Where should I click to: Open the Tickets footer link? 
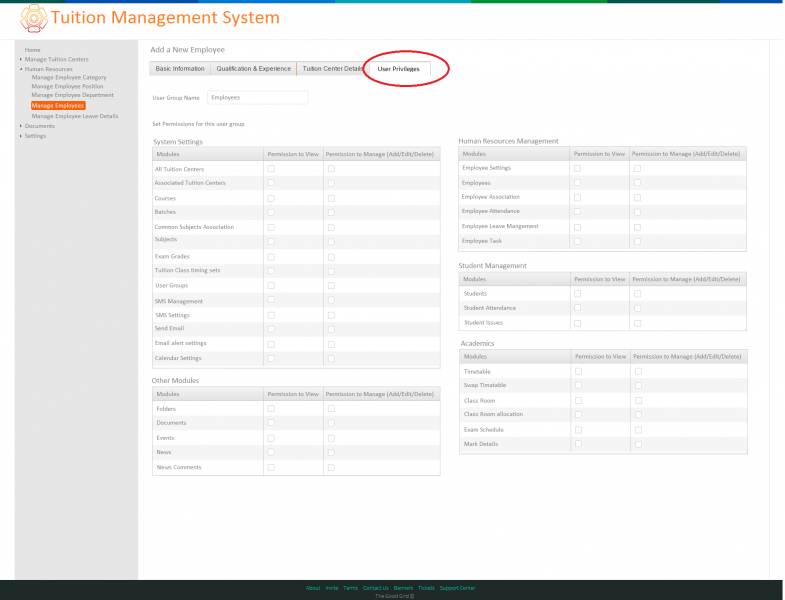(x=426, y=588)
